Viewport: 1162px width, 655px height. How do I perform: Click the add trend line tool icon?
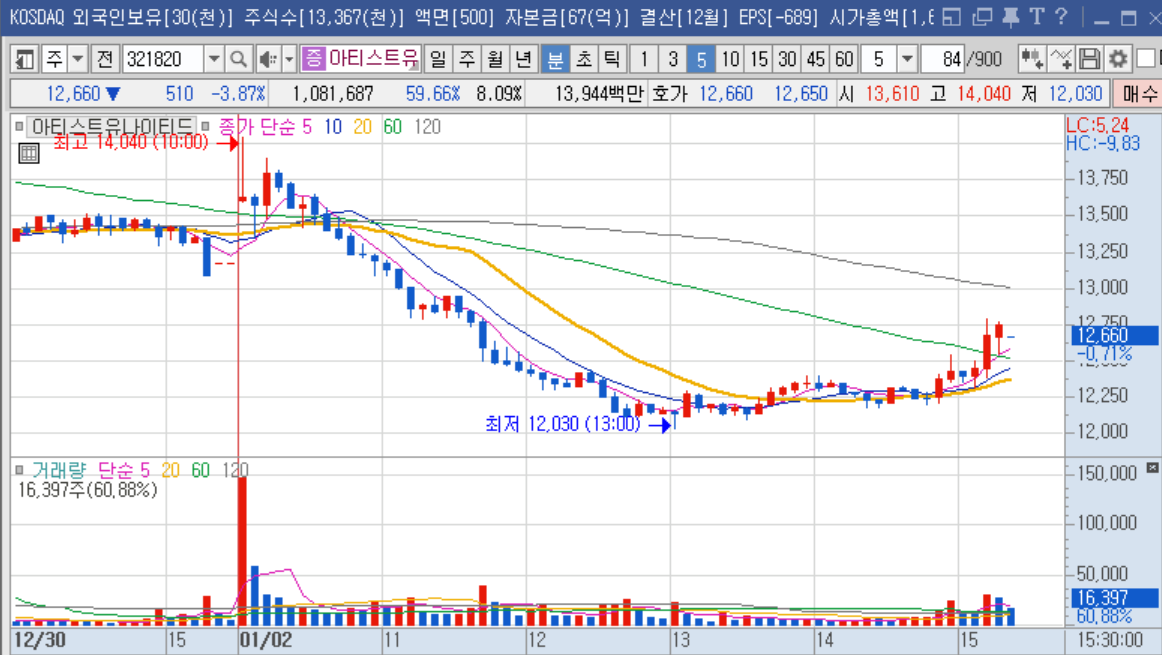point(1061,59)
